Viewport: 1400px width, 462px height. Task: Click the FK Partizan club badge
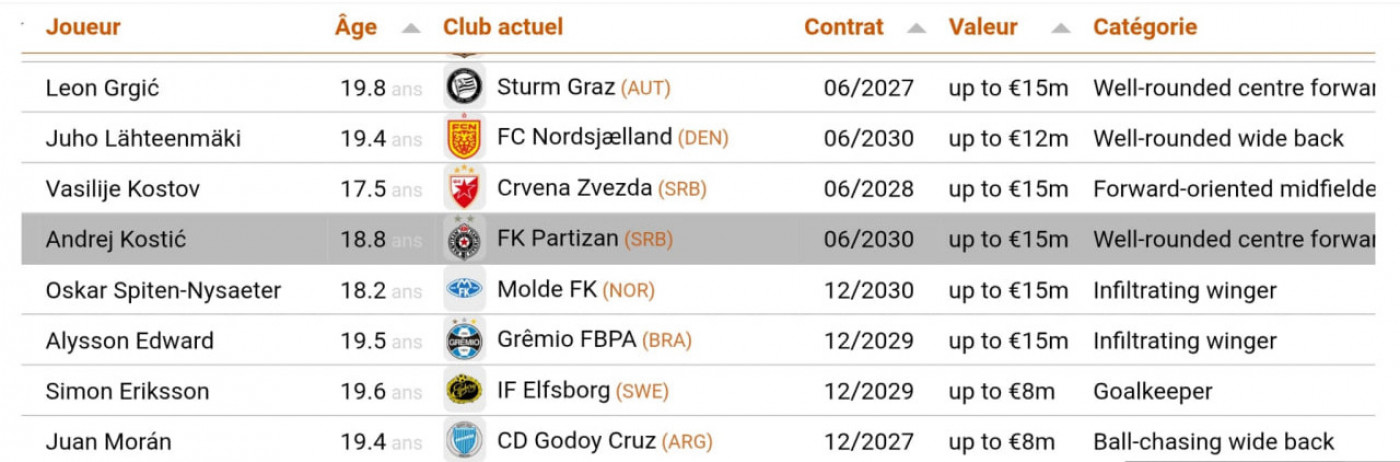point(464,240)
